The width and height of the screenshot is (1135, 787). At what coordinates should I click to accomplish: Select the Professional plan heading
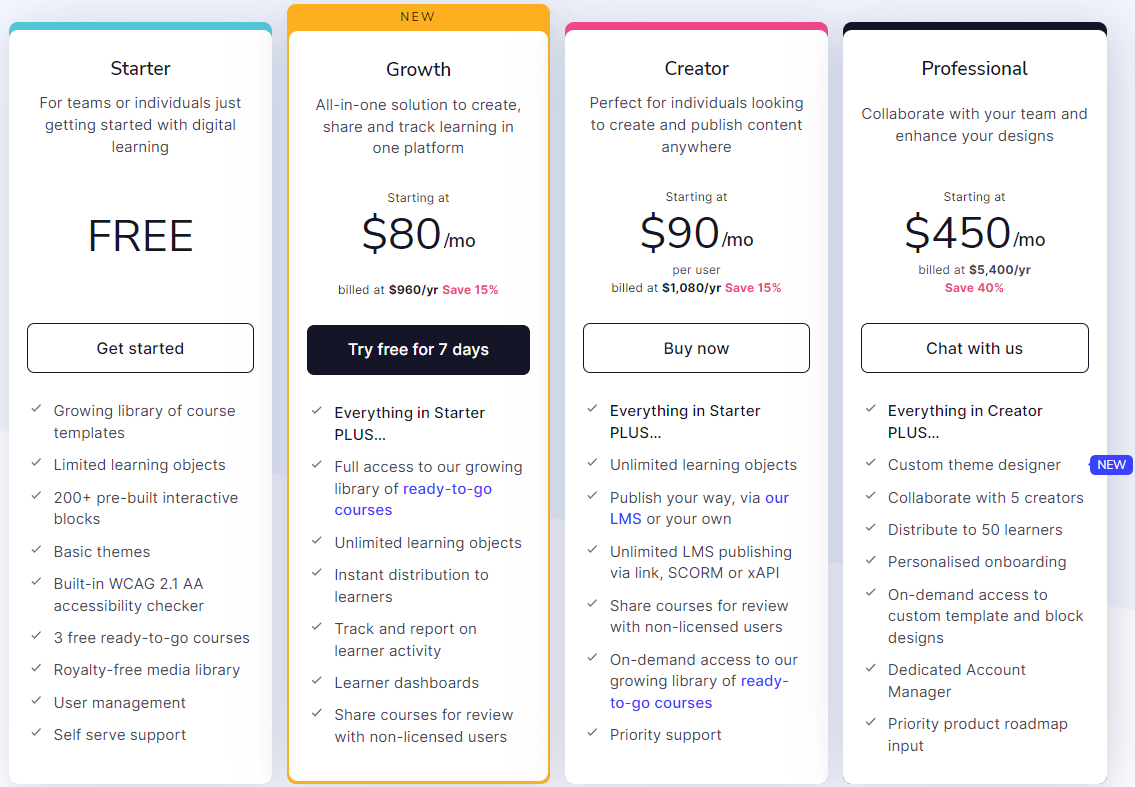(x=974, y=69)
